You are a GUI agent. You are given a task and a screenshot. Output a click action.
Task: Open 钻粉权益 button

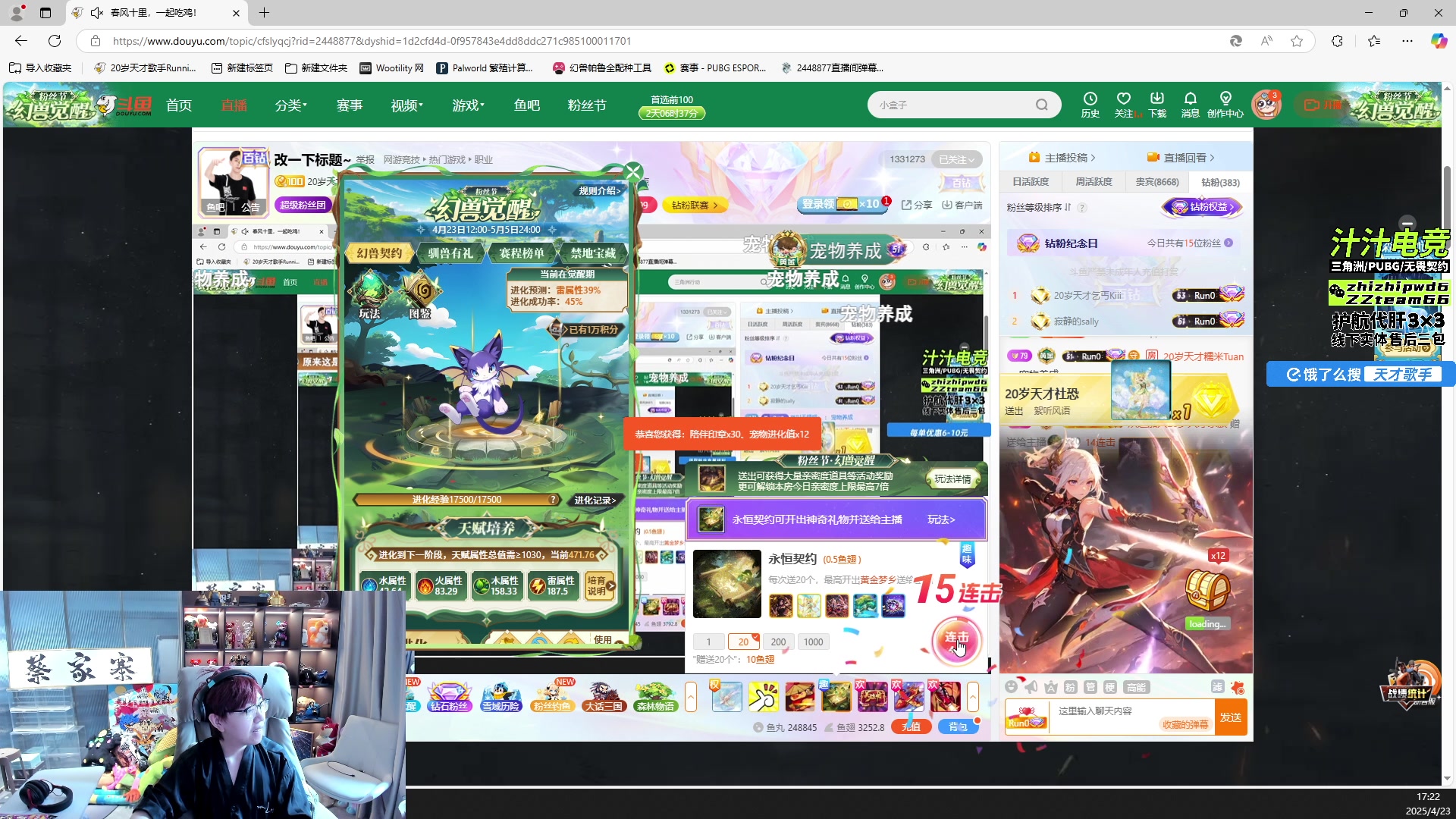click(1202, 207)
